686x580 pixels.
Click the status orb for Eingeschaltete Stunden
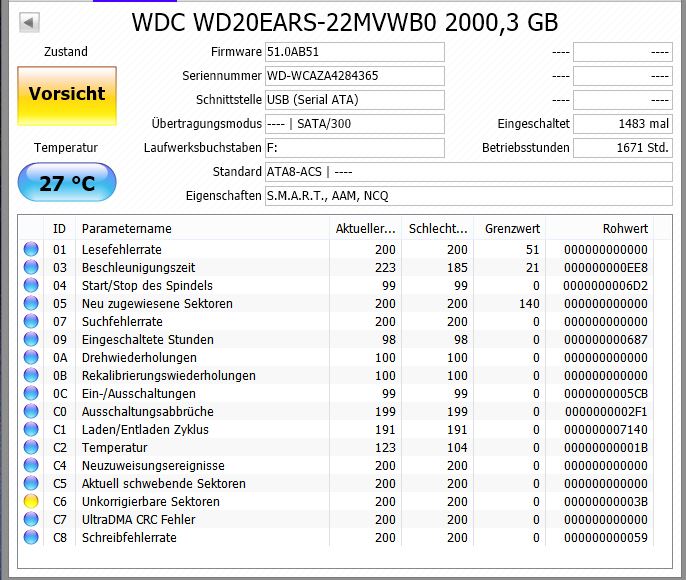coord(31,339)
